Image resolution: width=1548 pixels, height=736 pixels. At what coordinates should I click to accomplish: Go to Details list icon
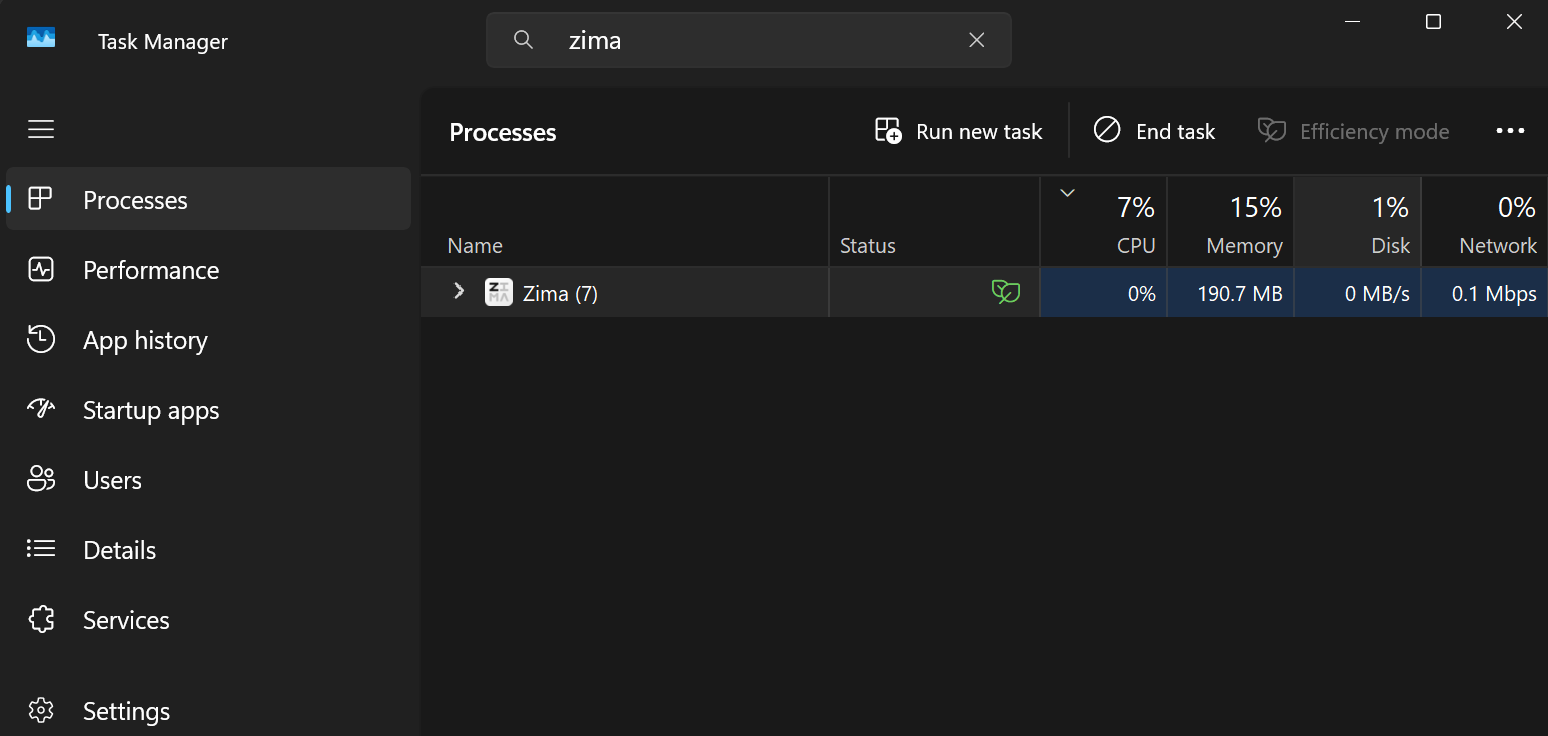[x=40, y=549]
